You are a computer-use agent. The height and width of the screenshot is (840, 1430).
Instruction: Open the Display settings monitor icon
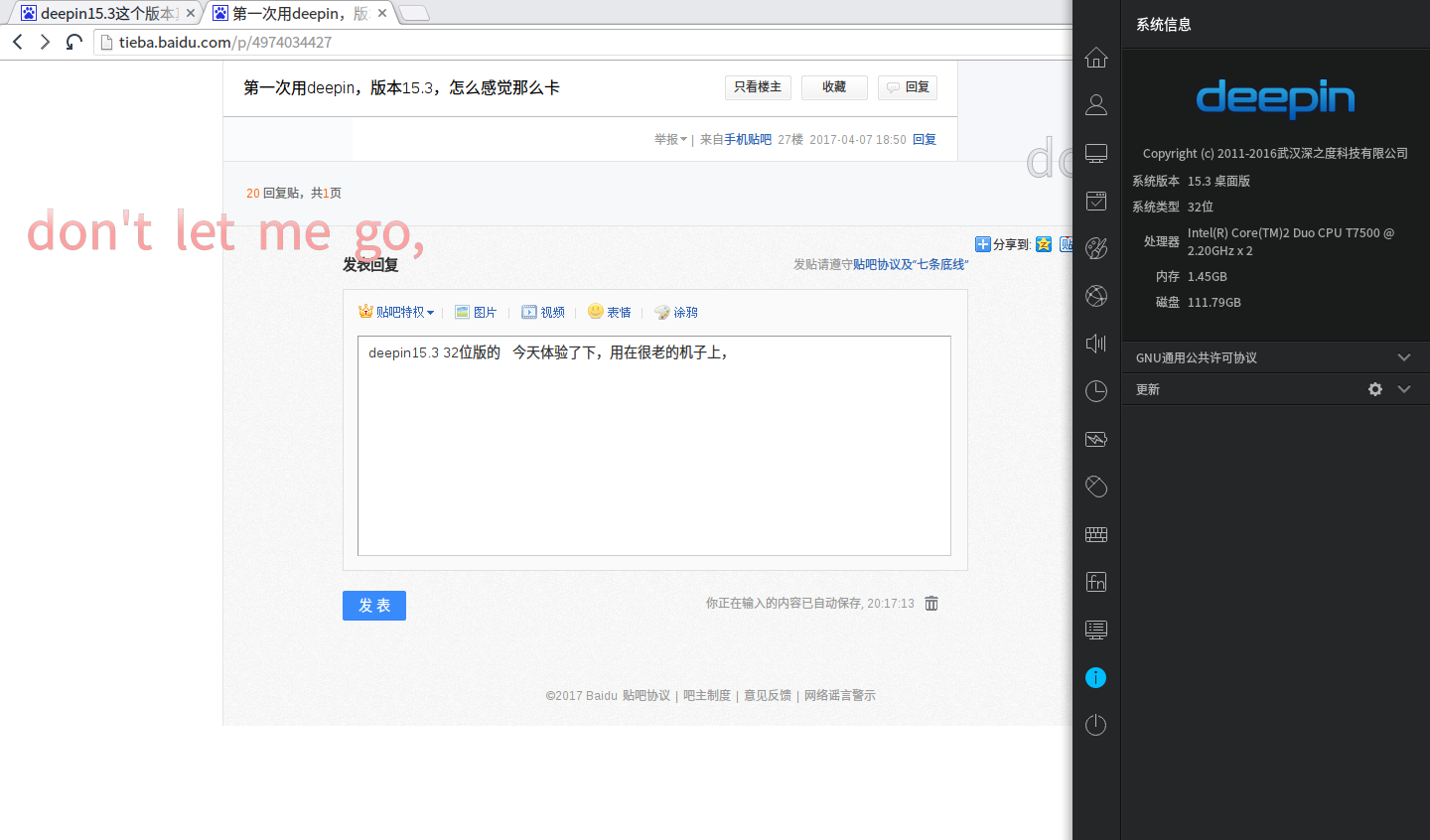[1096, 153]
